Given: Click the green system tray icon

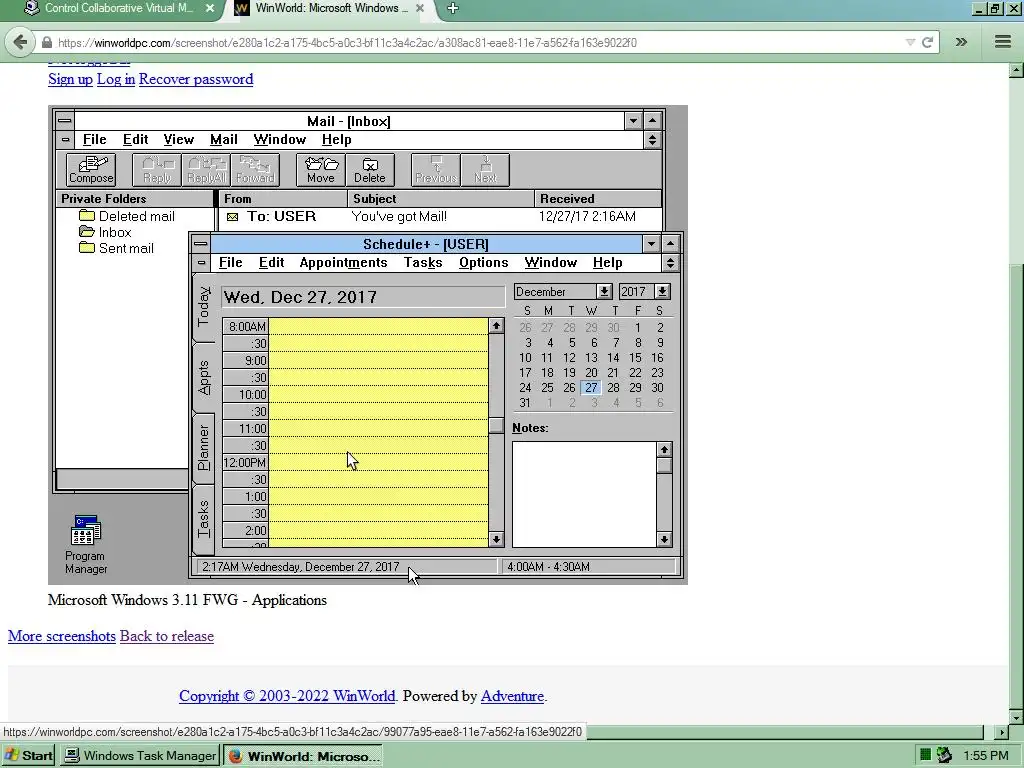Looking at the screenshot, I should [925, 755].
